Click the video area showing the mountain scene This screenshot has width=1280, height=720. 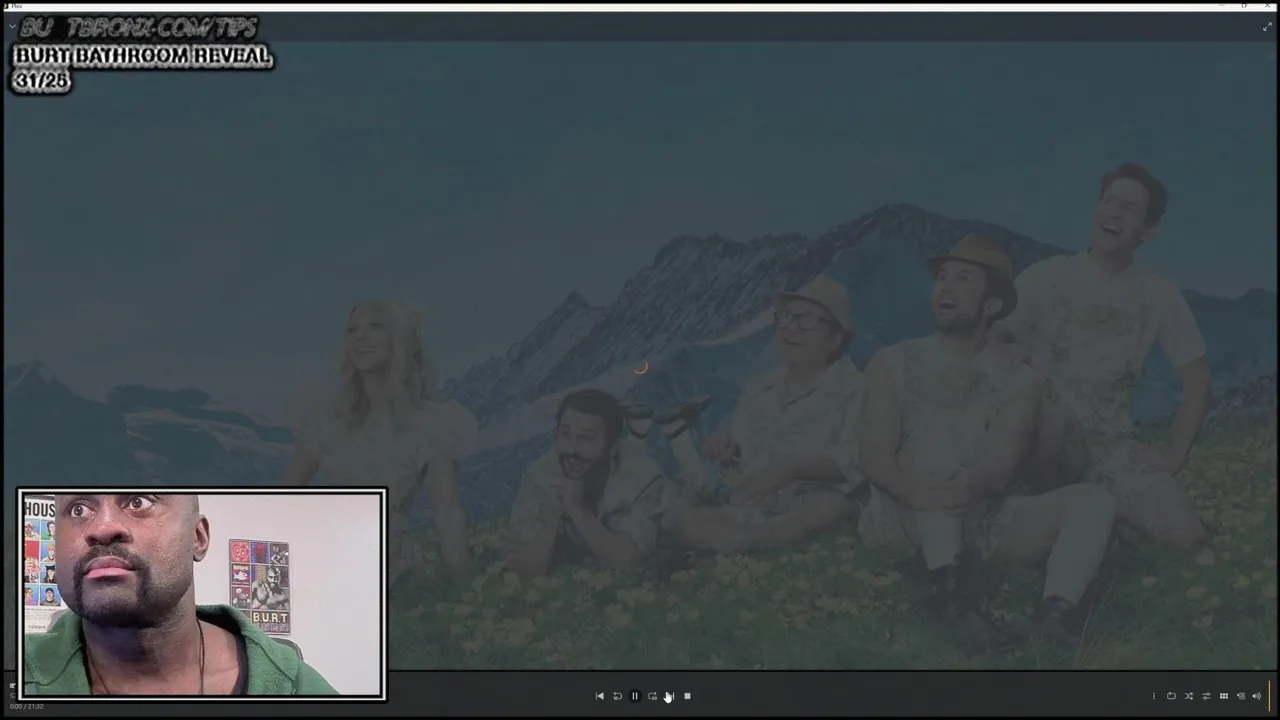click(x=640, y=355)
